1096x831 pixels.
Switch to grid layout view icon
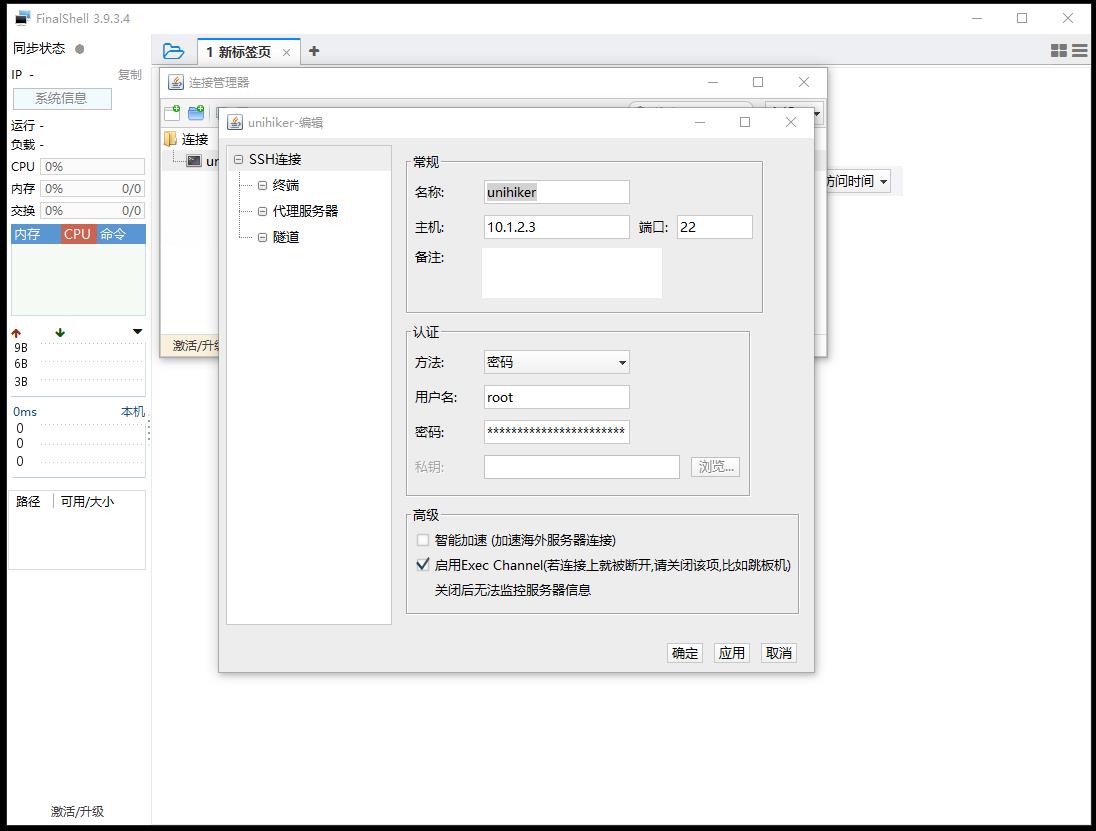tap(1059, 50)
